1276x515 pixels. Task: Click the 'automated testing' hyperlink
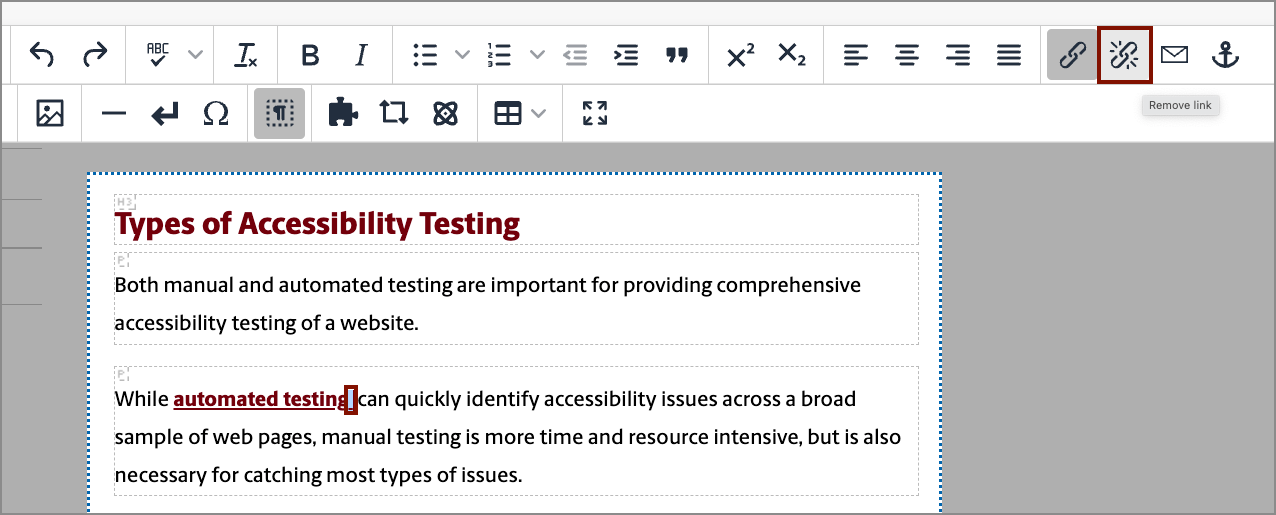click(260, 399)
